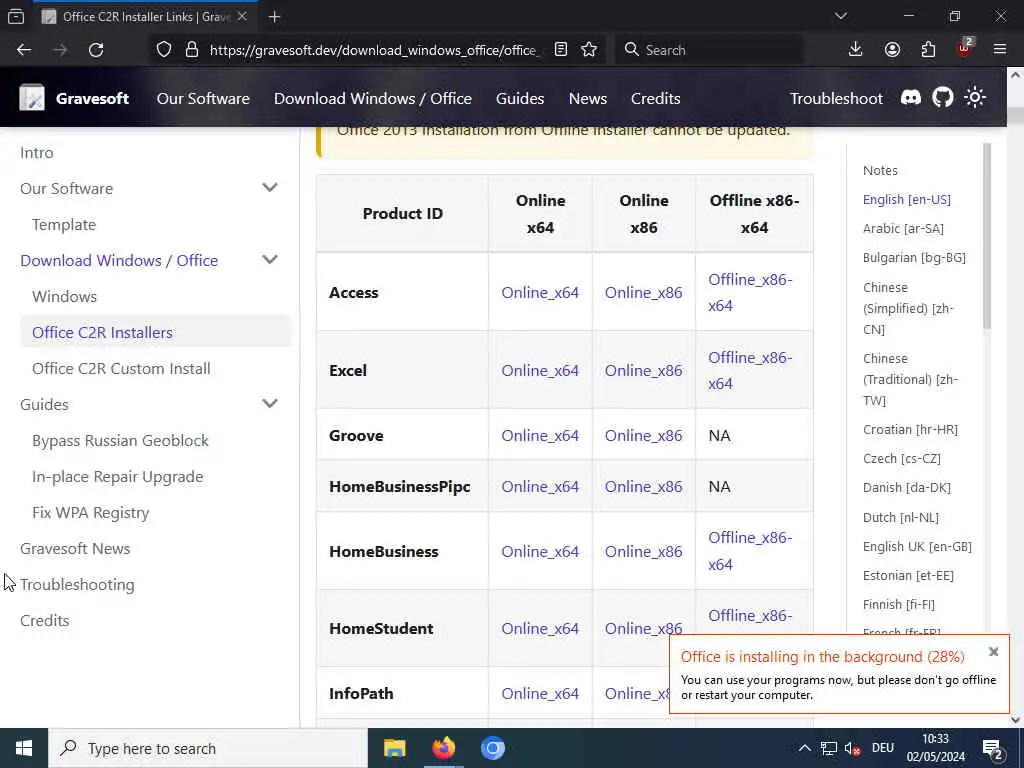The height and width of the screenshot is (768, 1024).
Task: Open News in top navbar
Action: pos(588,99)
